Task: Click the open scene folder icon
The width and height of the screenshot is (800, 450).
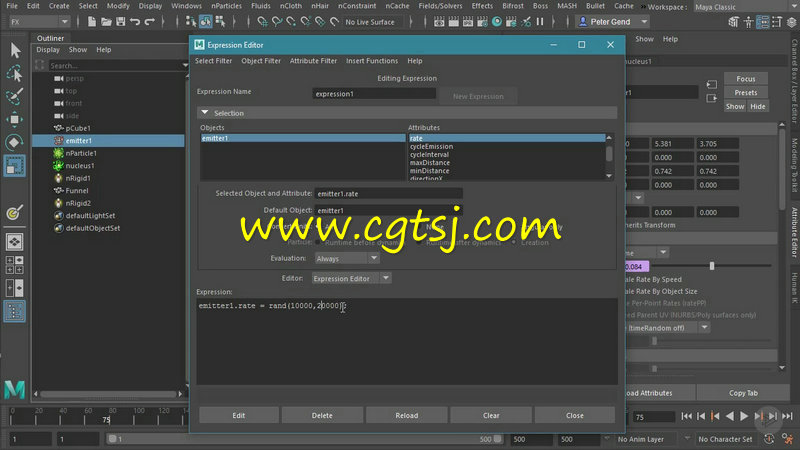Action: (106, 22)
